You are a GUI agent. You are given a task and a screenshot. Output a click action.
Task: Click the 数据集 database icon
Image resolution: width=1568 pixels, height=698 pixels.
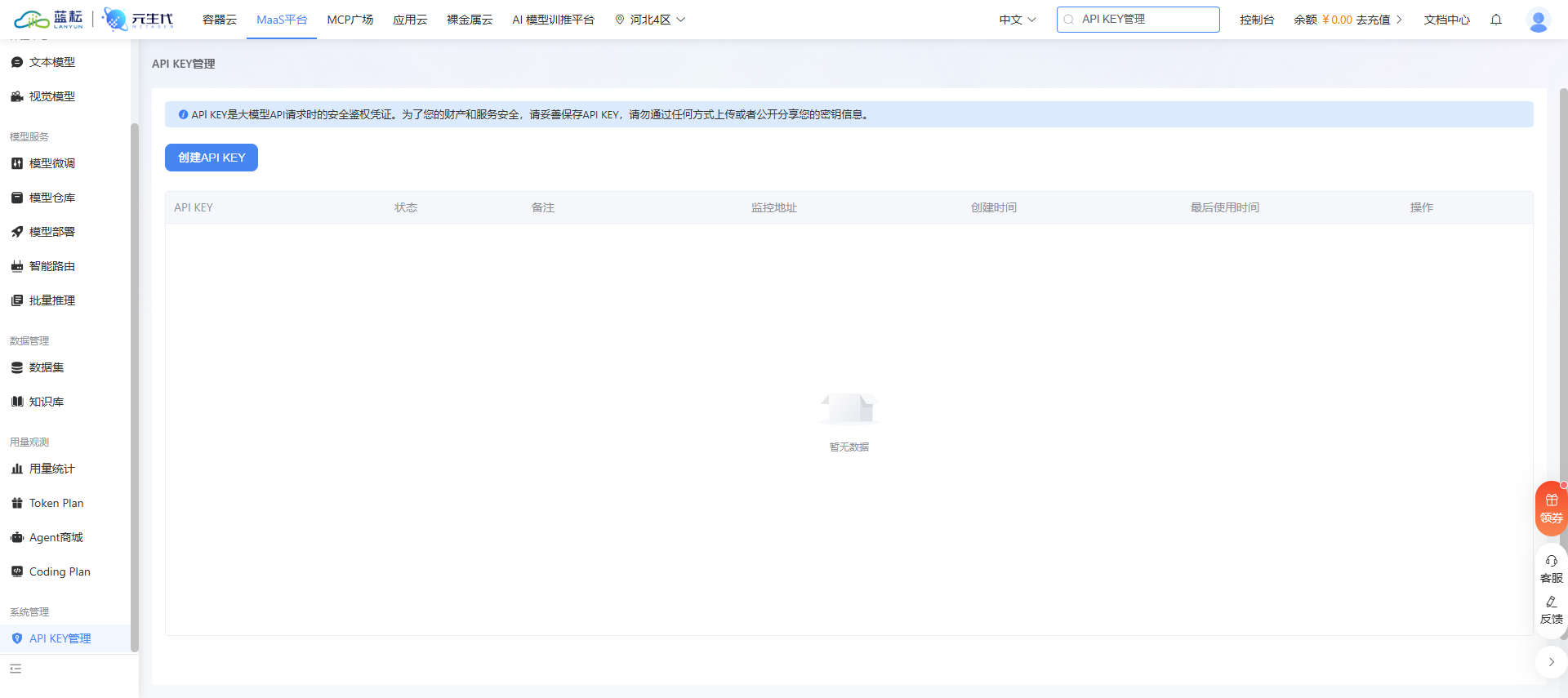pos(17,367)
